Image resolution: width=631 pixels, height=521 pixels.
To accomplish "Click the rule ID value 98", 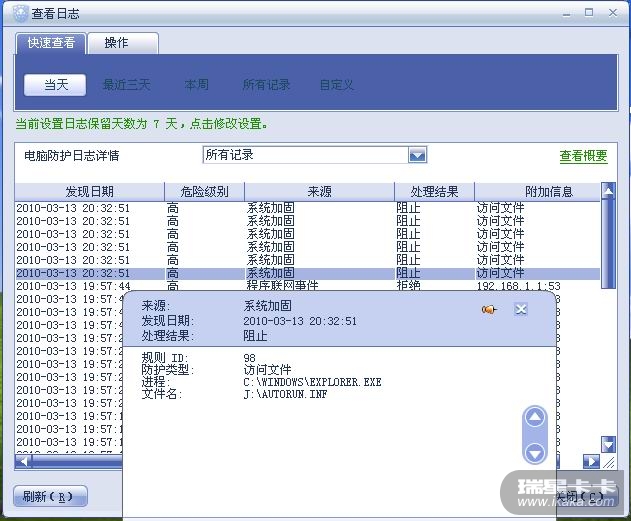I will pos(250,358).
